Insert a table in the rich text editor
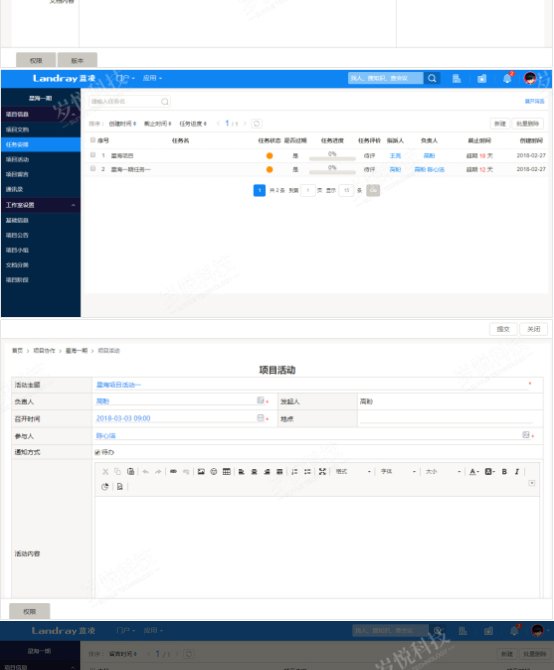 [x=226, y=471]
